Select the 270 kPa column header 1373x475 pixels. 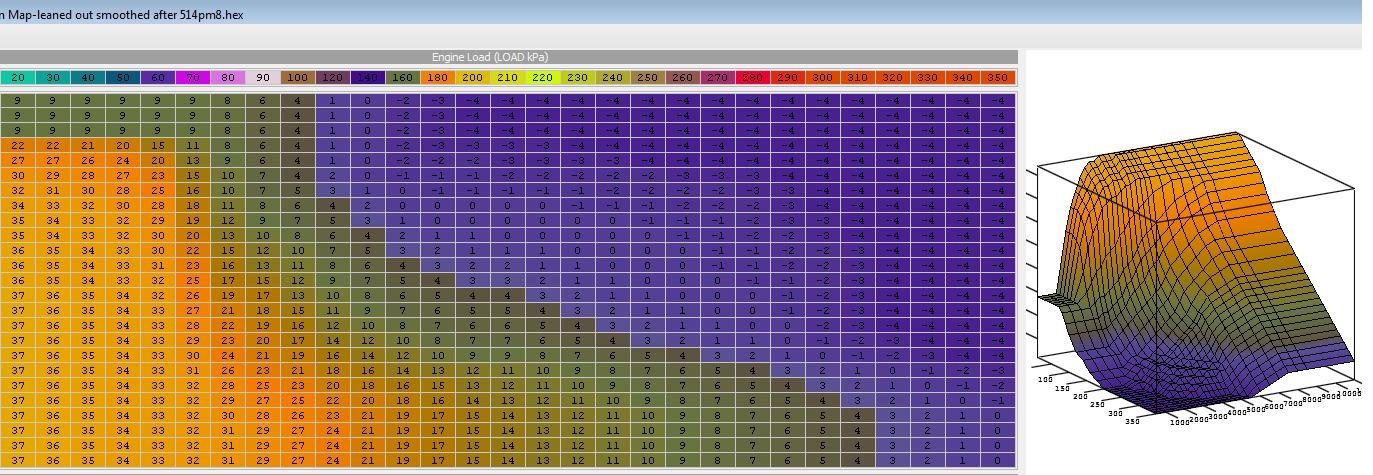click(x=717, y=77)
